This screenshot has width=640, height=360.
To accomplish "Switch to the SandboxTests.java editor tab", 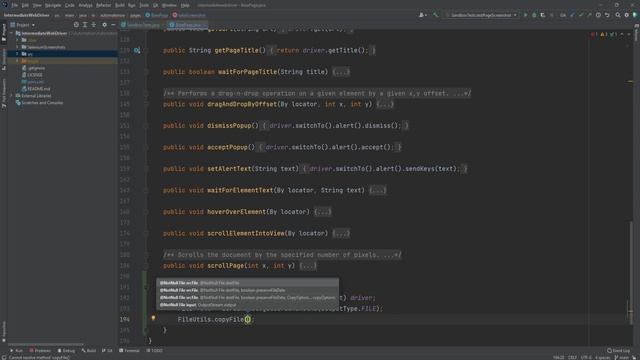I will tap(143, 25).
